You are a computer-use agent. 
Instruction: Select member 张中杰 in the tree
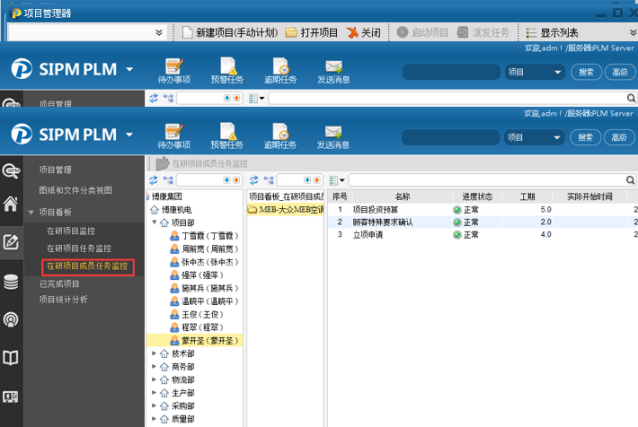(x=209, y=262)
